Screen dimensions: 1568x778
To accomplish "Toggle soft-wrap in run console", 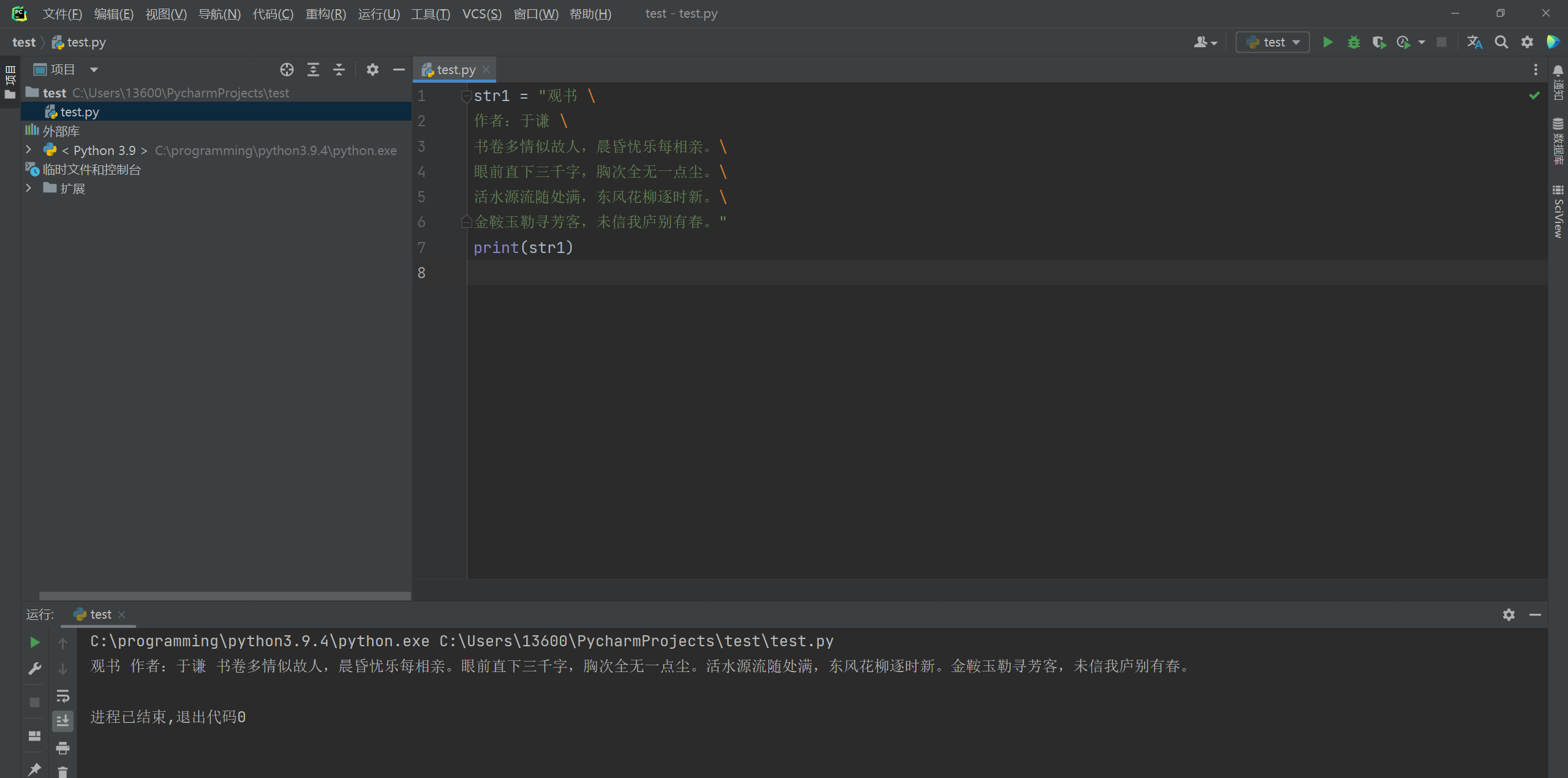I will tap(62, 695).
